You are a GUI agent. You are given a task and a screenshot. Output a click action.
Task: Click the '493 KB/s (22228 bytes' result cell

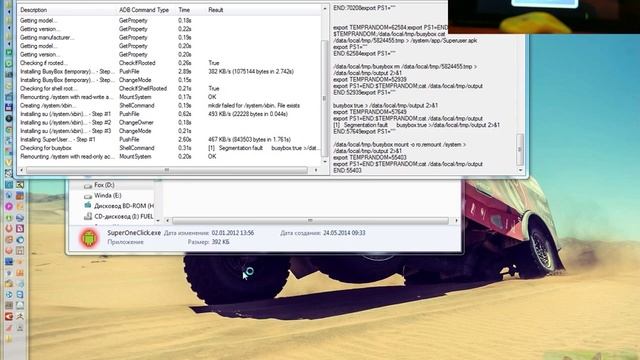(x=248, y=114)
